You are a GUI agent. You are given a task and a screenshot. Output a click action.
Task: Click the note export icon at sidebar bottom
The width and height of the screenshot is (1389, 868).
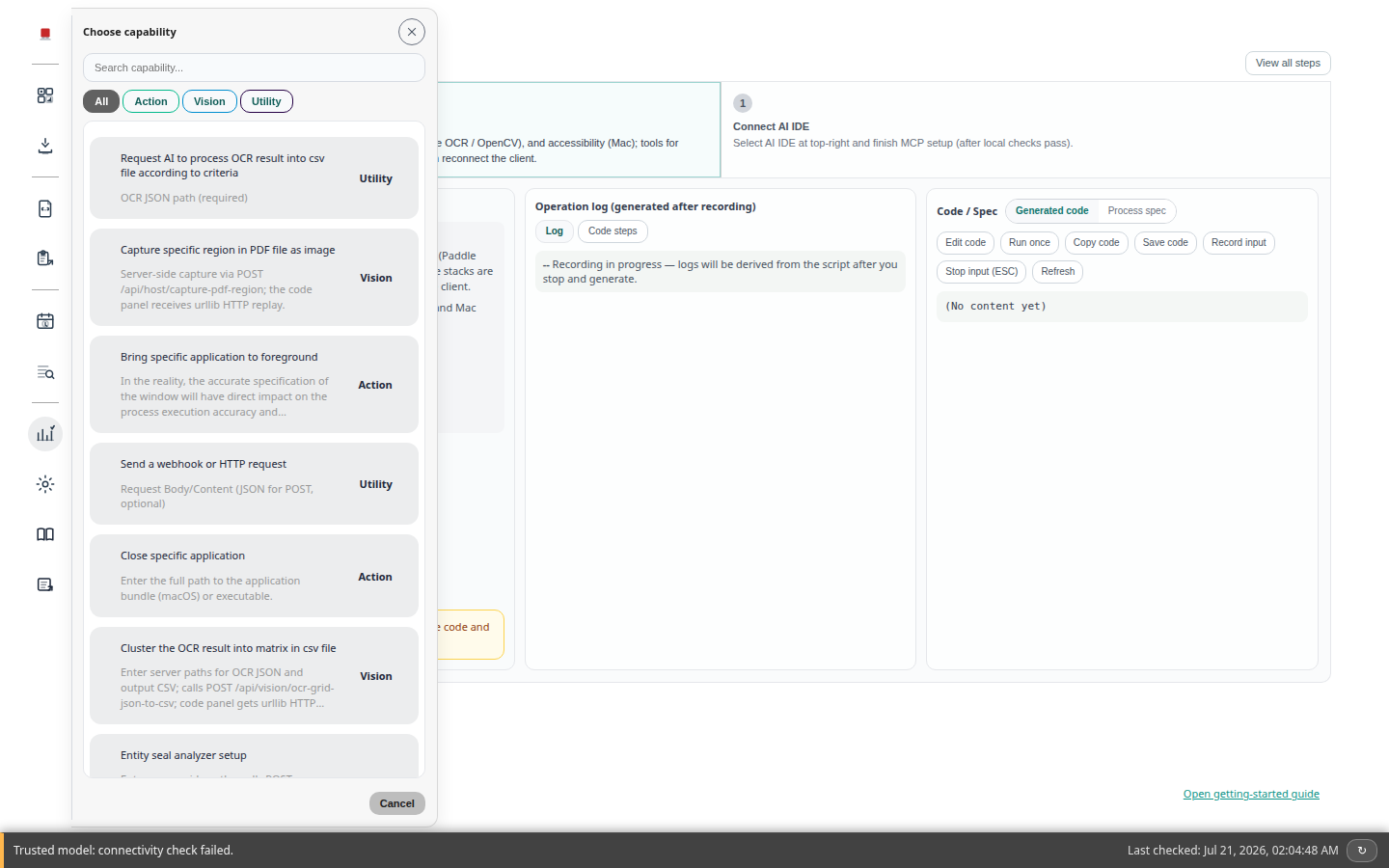45,584
